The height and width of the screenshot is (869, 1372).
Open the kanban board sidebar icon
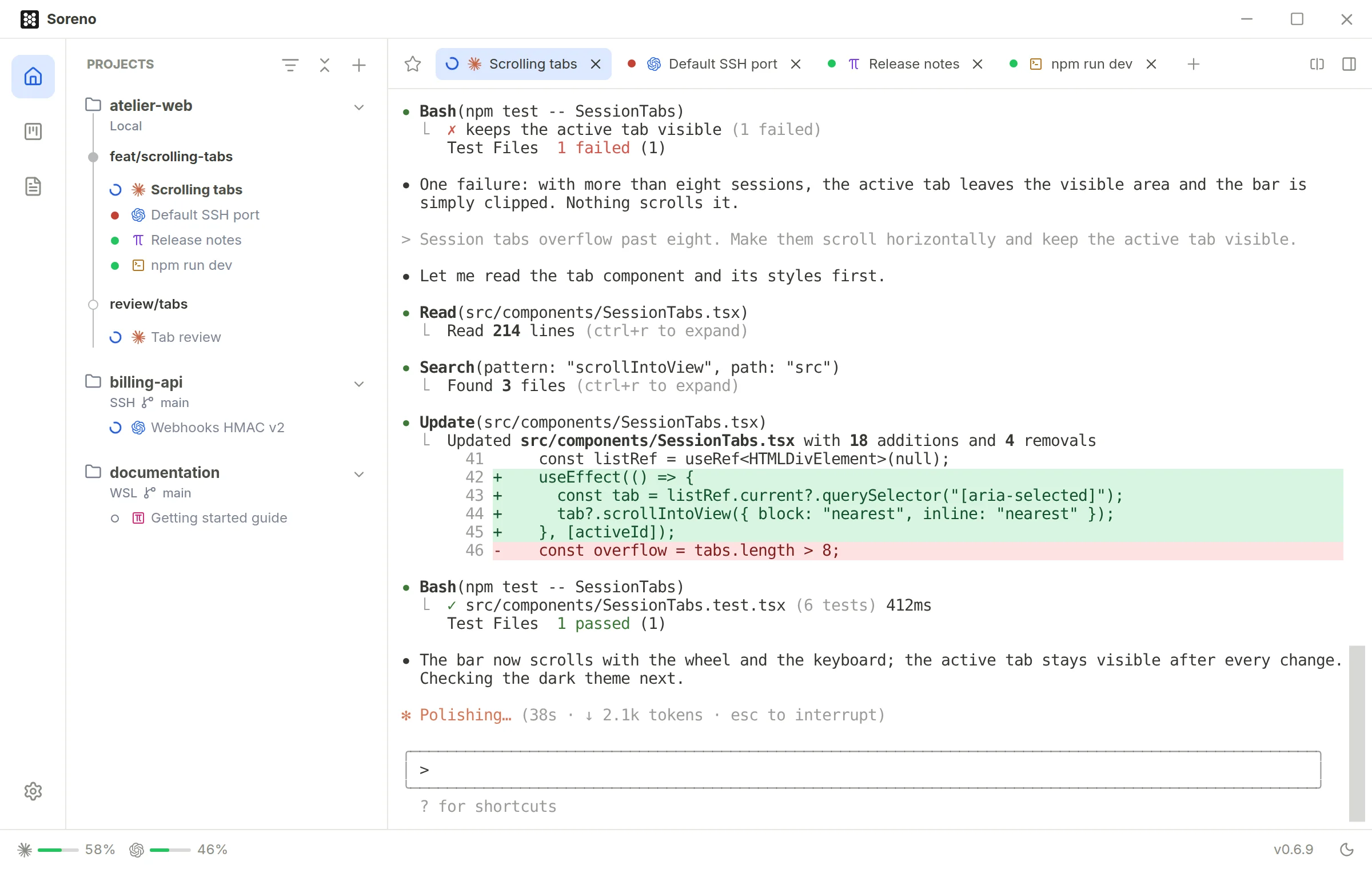click(x=33, y=131)
